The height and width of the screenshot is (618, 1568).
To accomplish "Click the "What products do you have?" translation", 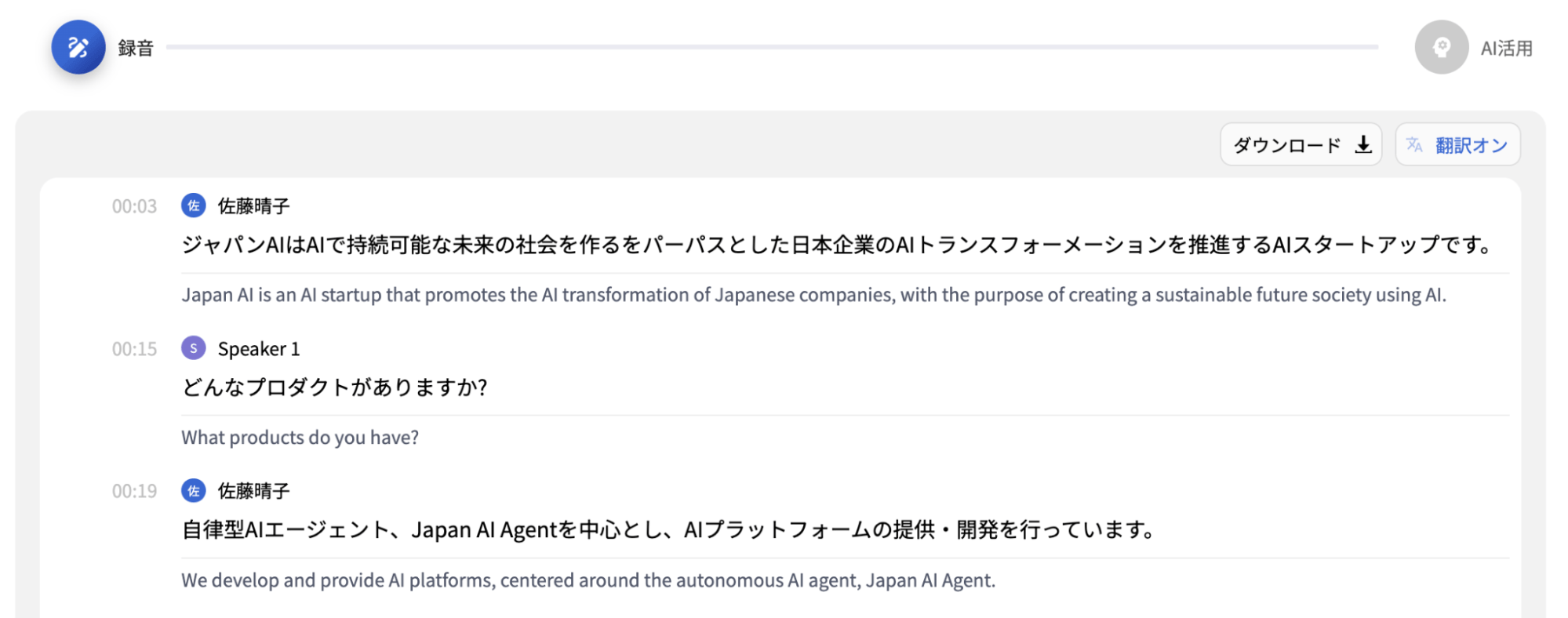I will point(300,438).
